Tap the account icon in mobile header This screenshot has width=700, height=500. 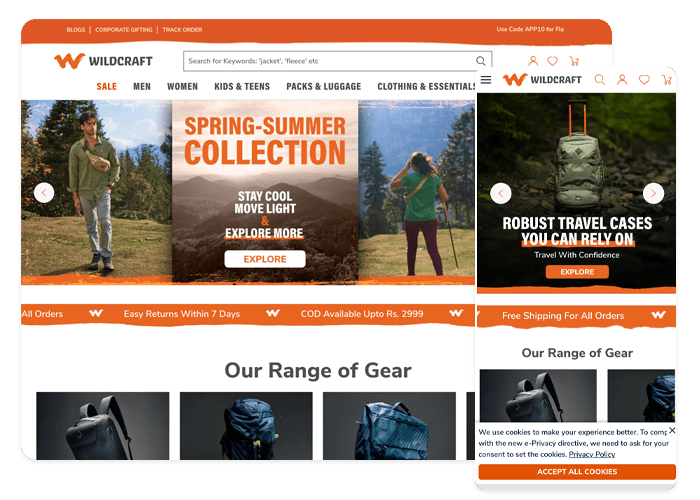click(622, 80)
